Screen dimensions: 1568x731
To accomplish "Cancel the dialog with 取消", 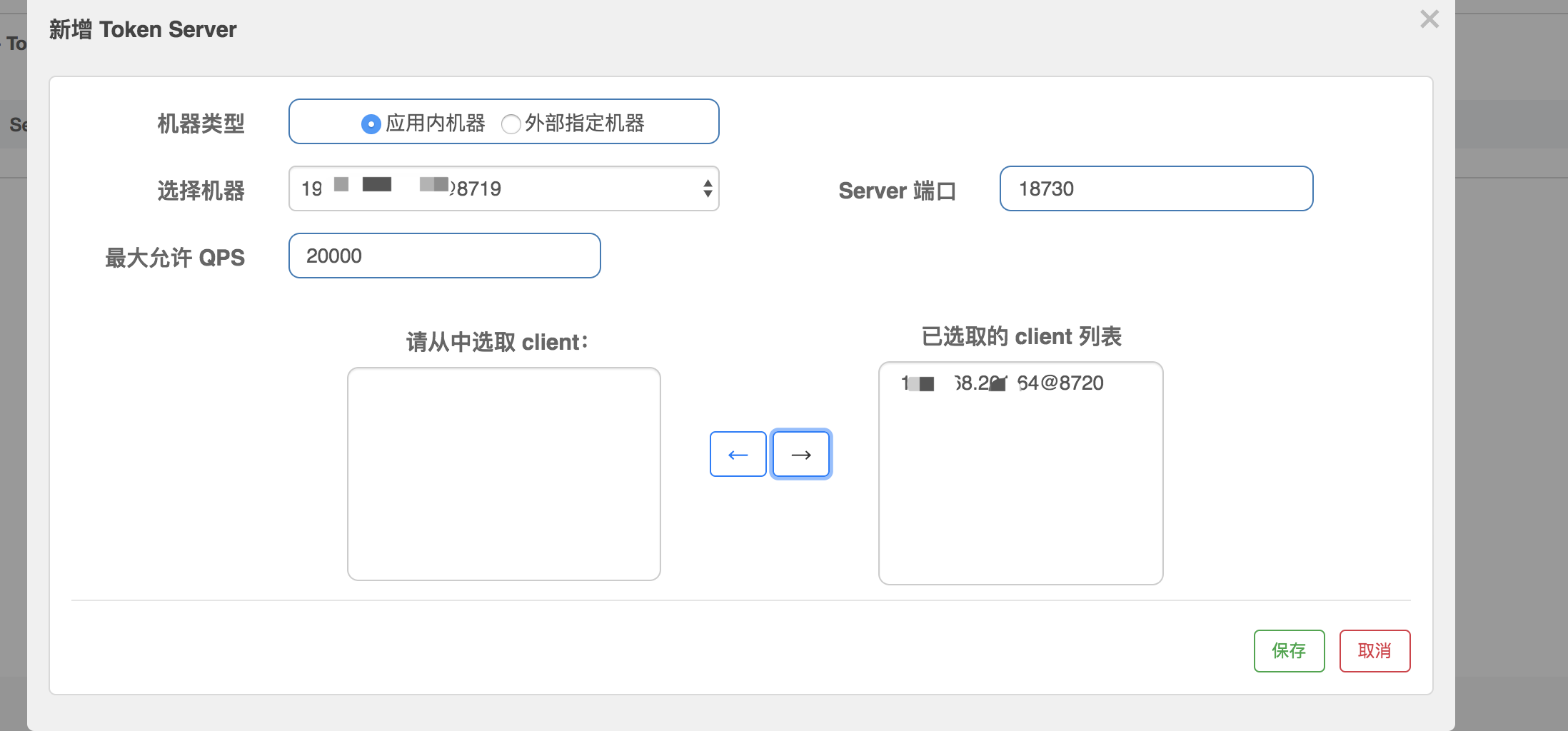I will [1374, 650].
